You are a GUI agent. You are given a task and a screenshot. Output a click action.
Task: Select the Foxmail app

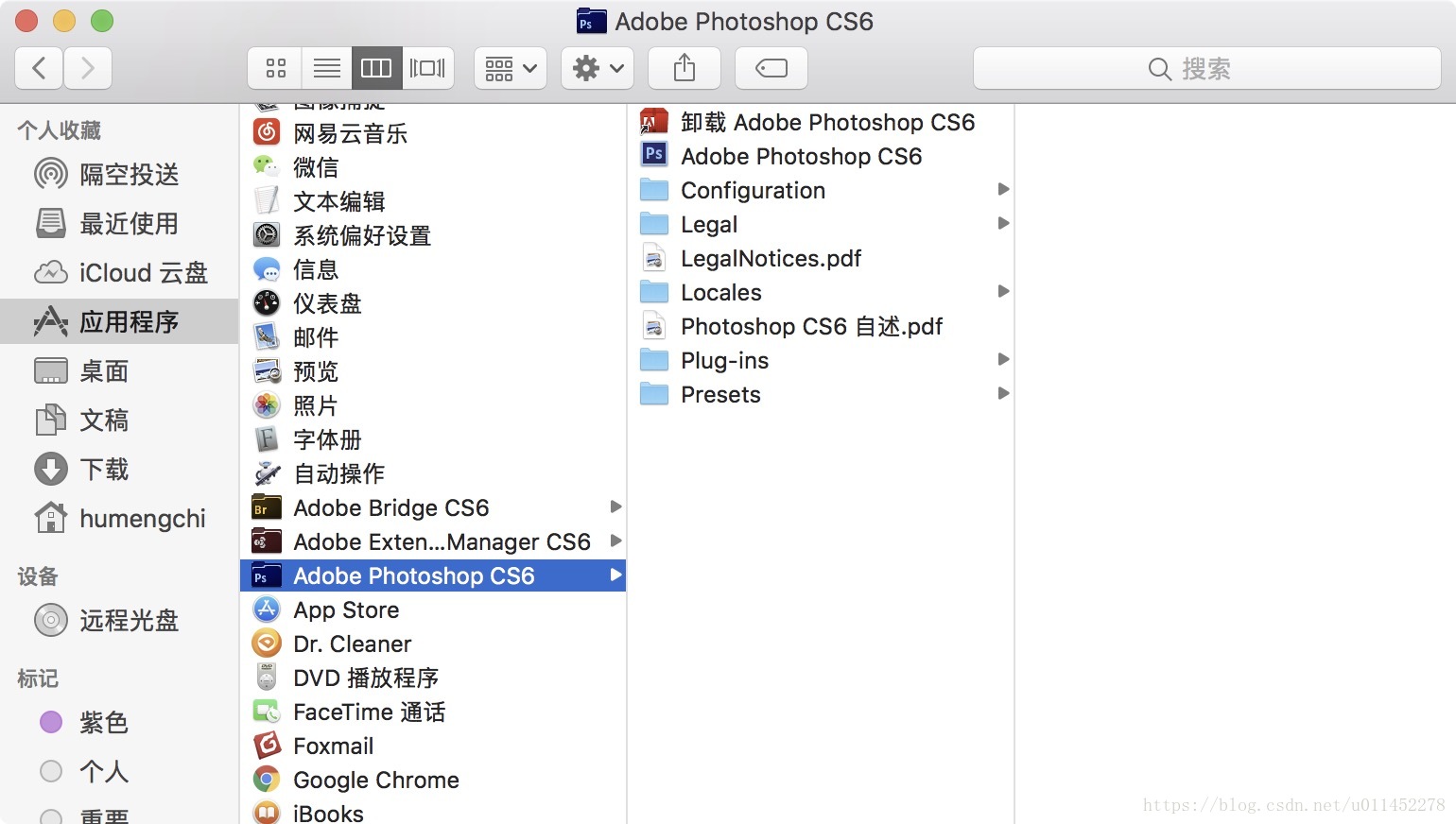point(433,746)
